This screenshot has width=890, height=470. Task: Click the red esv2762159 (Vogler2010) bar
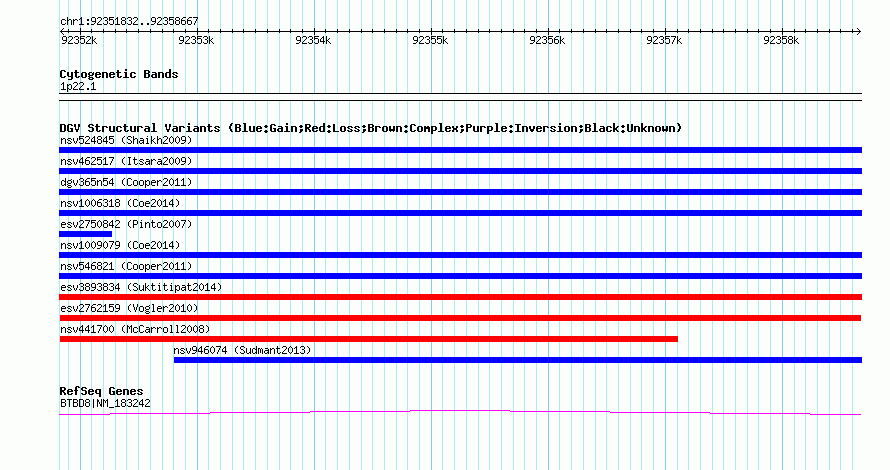460,318
